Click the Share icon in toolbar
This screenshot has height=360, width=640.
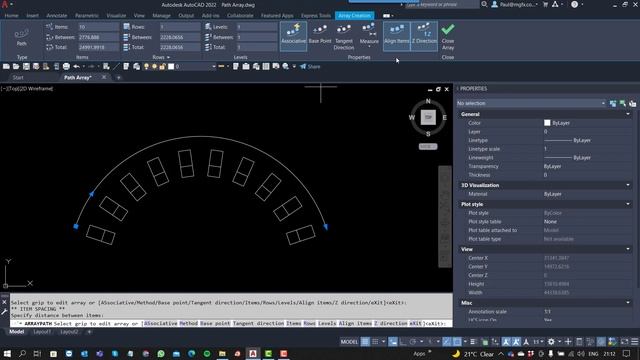click(310, 67)
